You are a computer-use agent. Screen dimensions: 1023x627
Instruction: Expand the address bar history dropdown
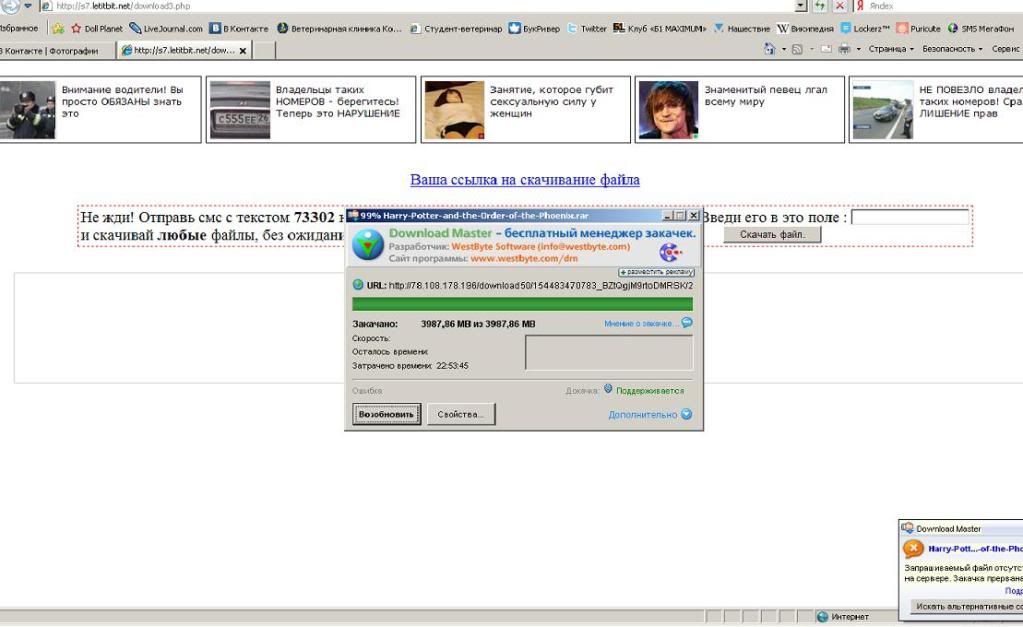click(x=801, y=6)
